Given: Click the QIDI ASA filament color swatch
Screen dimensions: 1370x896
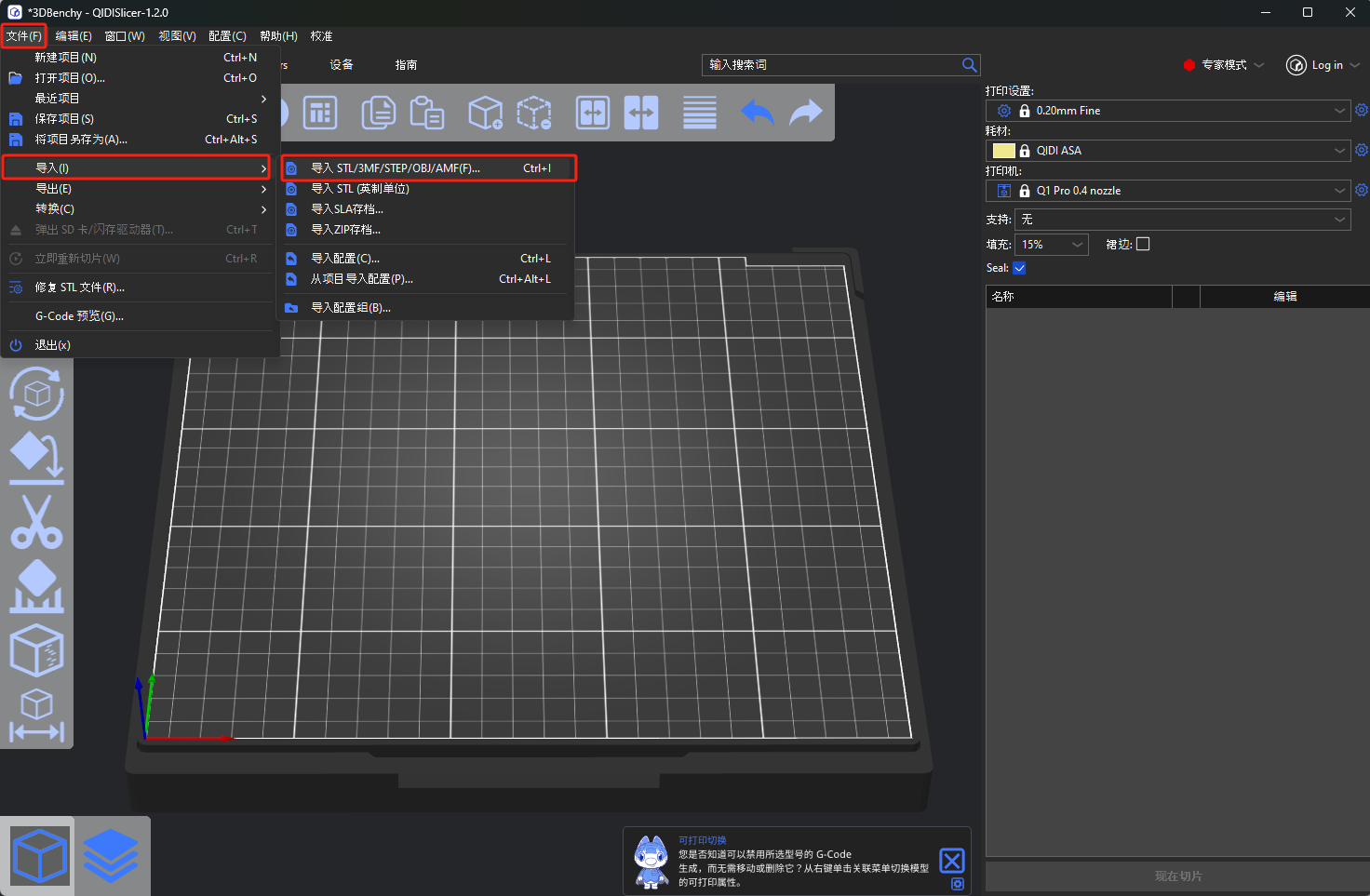Looking at the screenshot, I should 1003,151.
